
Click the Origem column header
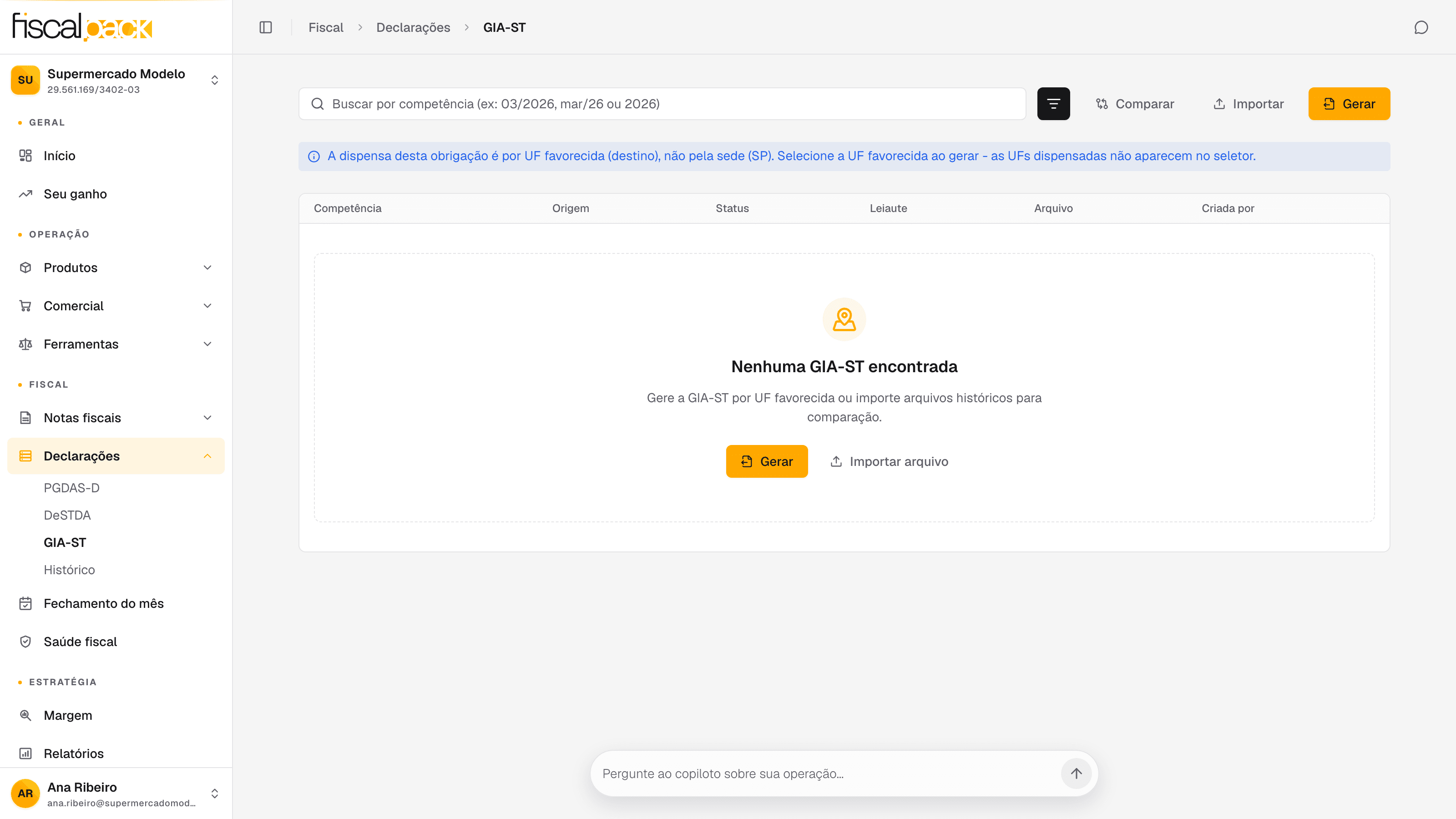tap(570, 208)
